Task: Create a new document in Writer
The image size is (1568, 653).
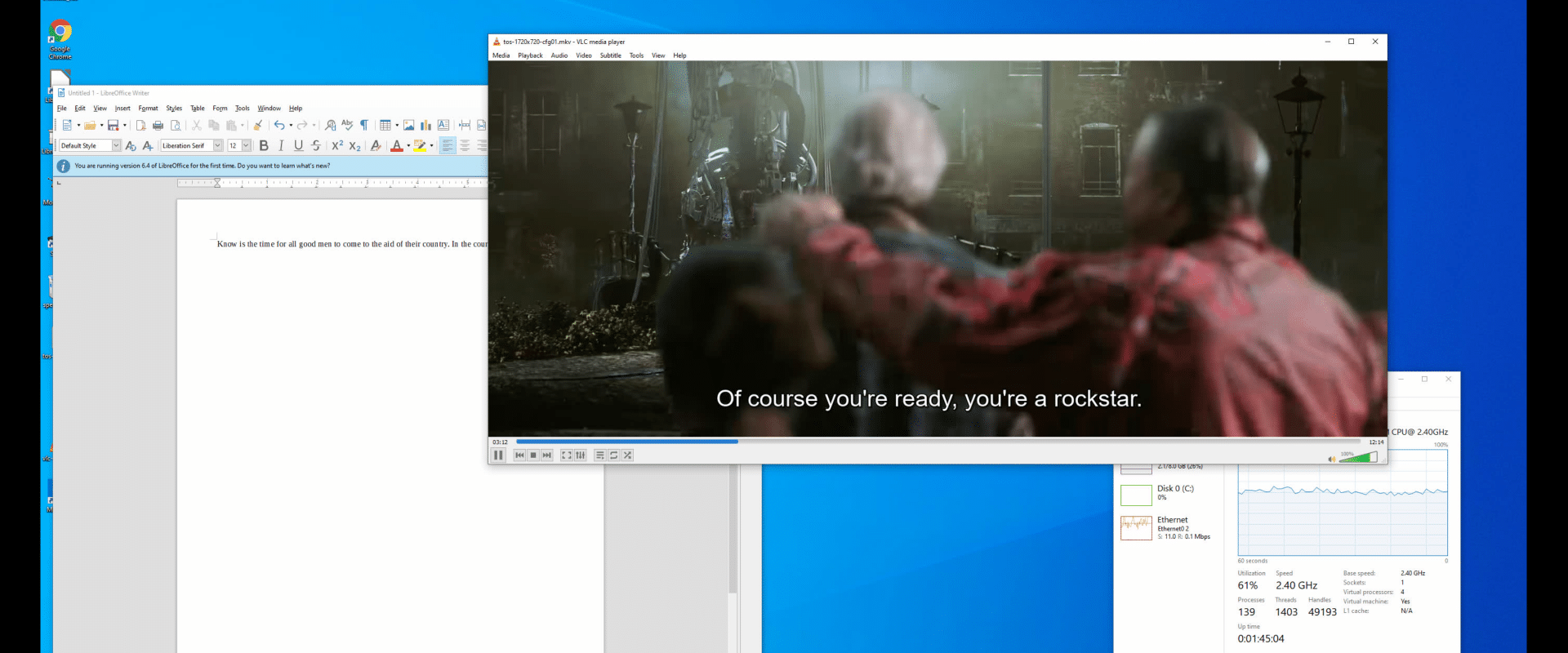Action: click(x=67, y=125)
